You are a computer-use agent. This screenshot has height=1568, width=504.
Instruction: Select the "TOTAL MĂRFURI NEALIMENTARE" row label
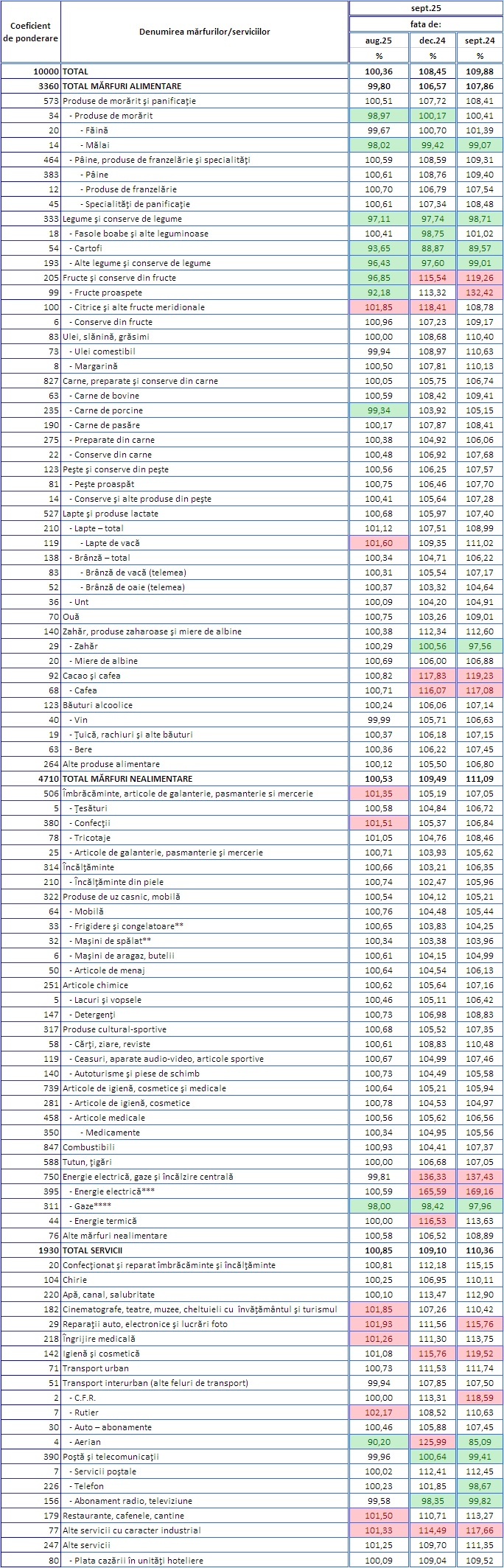[x=127, y=779]
